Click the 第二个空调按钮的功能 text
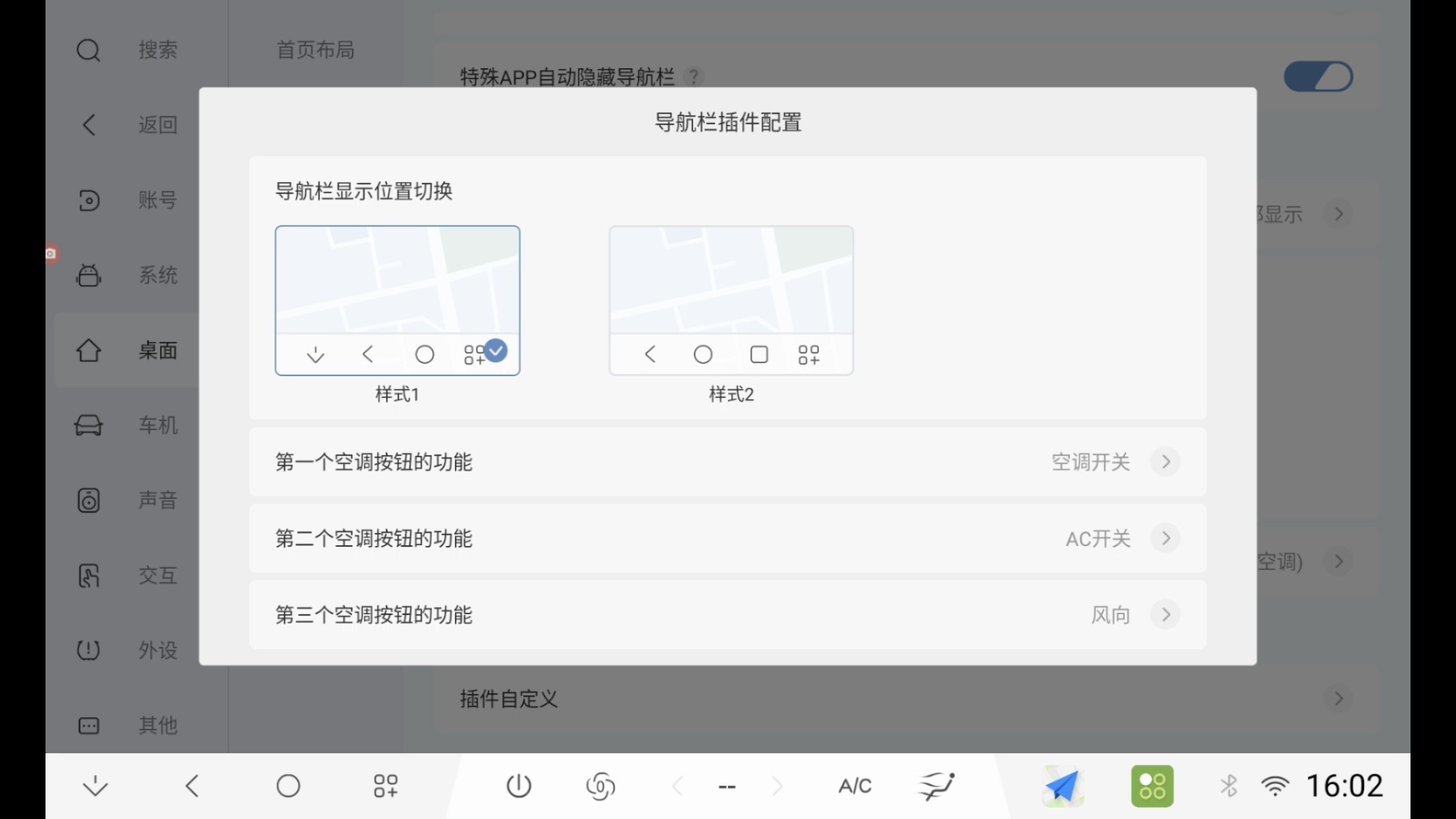 click(x=374, y=538)
